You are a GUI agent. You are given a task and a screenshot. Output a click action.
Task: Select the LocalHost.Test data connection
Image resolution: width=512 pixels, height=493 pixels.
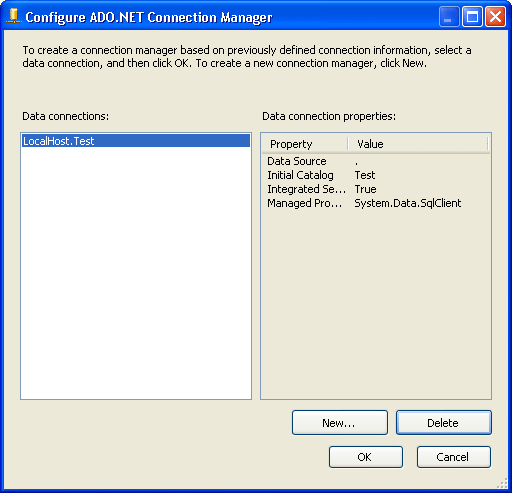point(136,141)
